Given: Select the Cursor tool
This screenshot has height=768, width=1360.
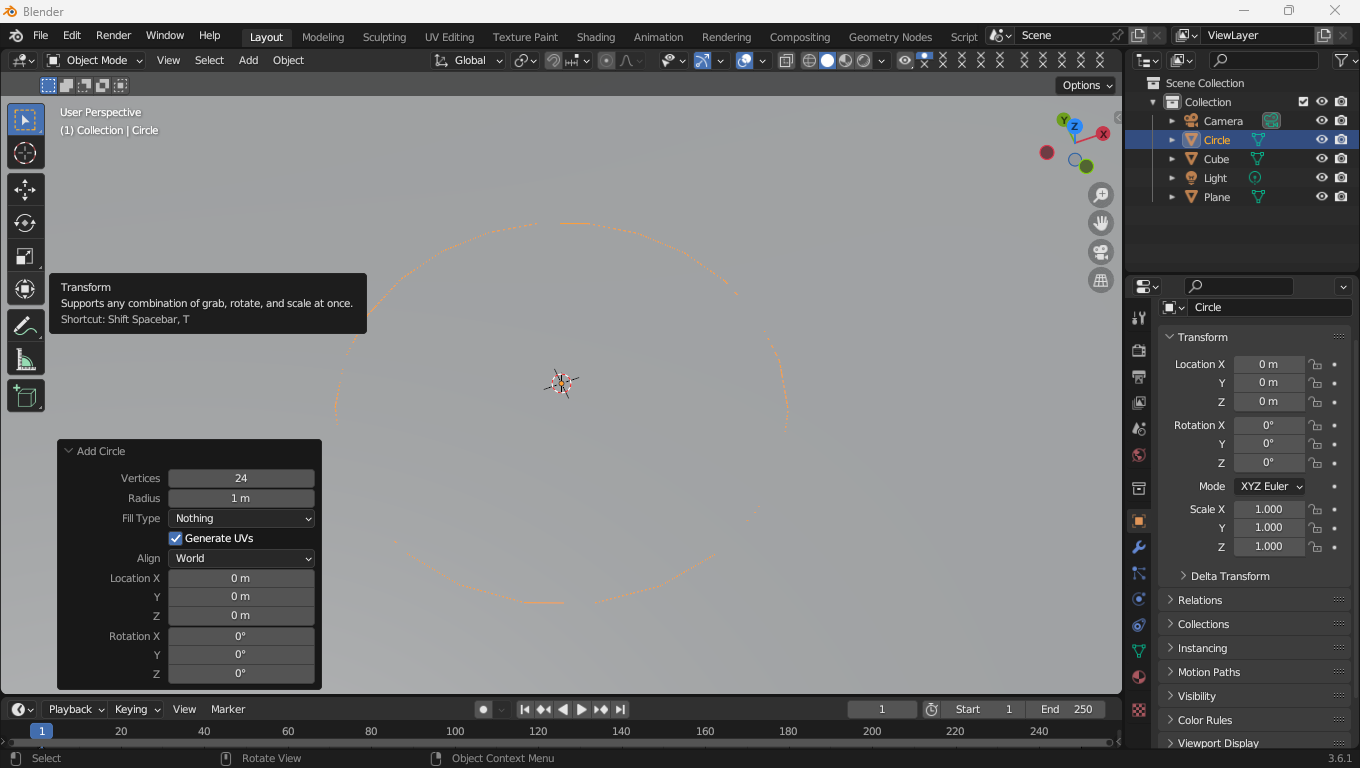Looking at the screenshot, I should click(25, 153).
